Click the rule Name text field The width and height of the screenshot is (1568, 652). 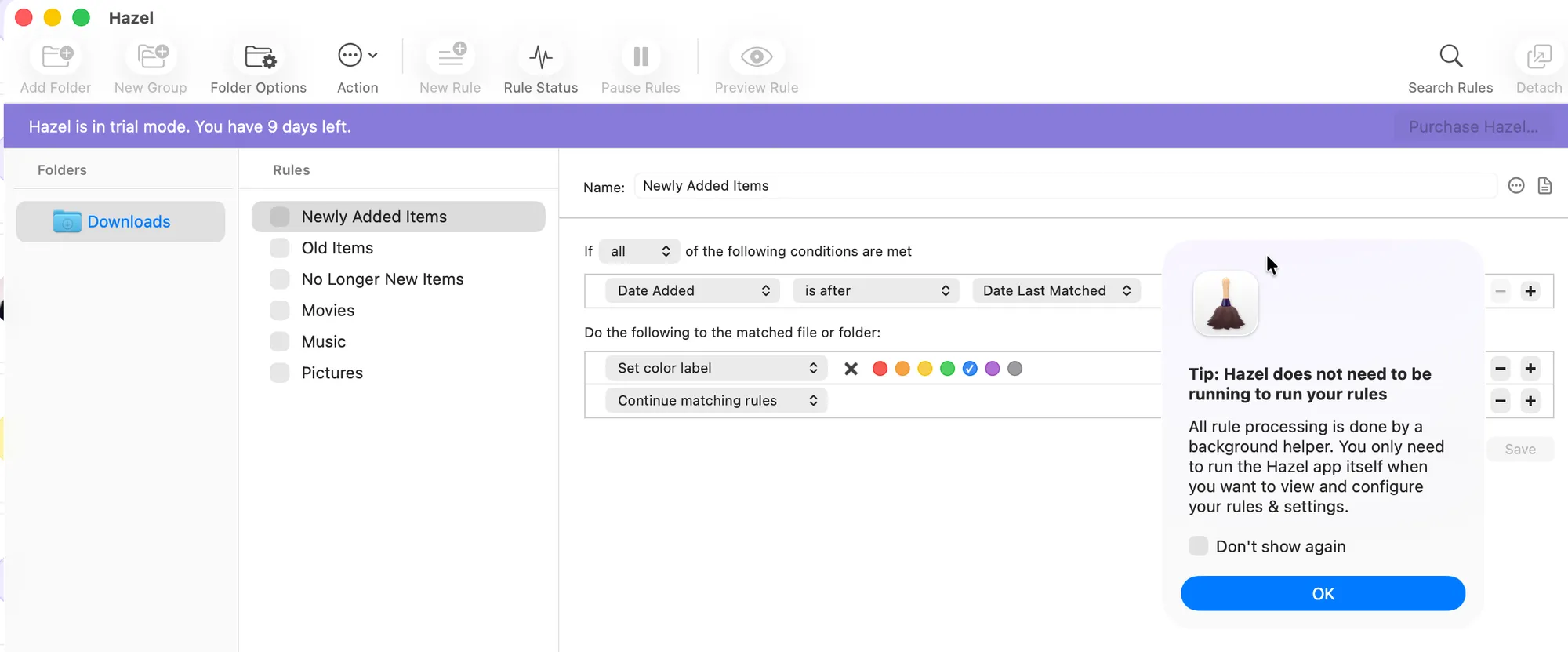[x=1065, y=186]
